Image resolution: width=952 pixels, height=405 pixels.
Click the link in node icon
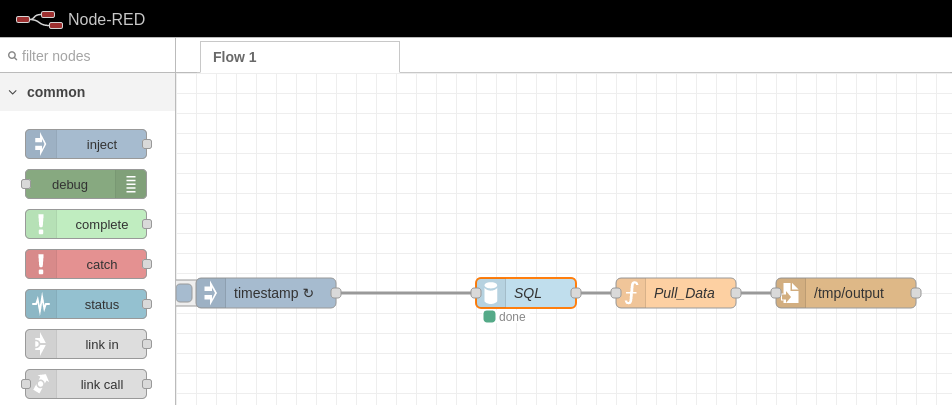coord(41,344)
